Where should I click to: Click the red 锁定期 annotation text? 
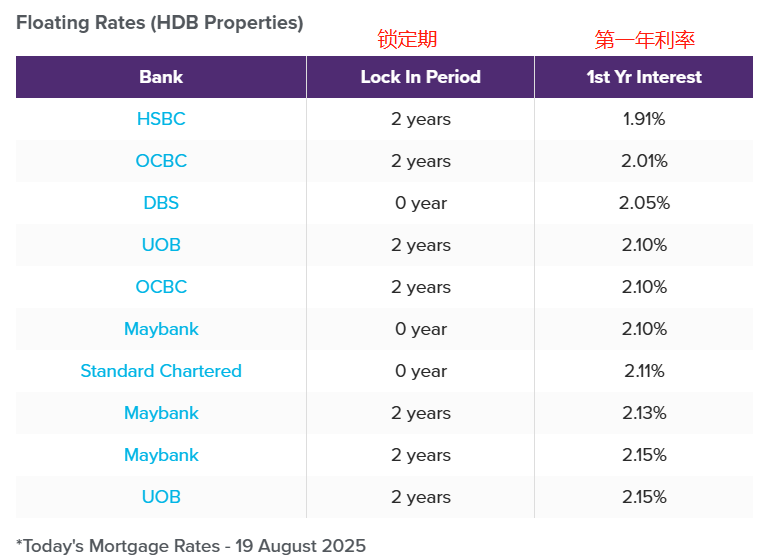(407, 39)
